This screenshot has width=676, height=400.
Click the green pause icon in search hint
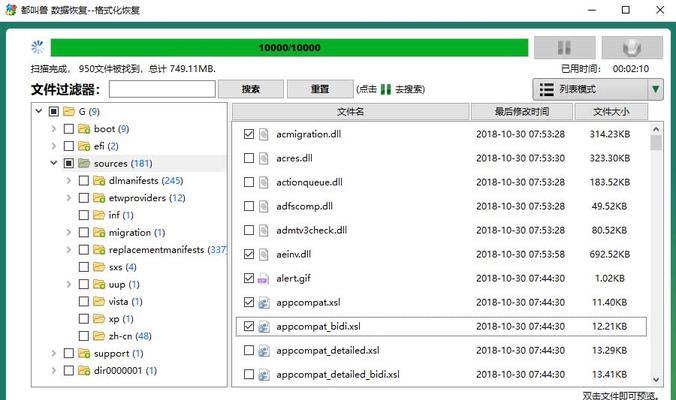click(386, 89)
